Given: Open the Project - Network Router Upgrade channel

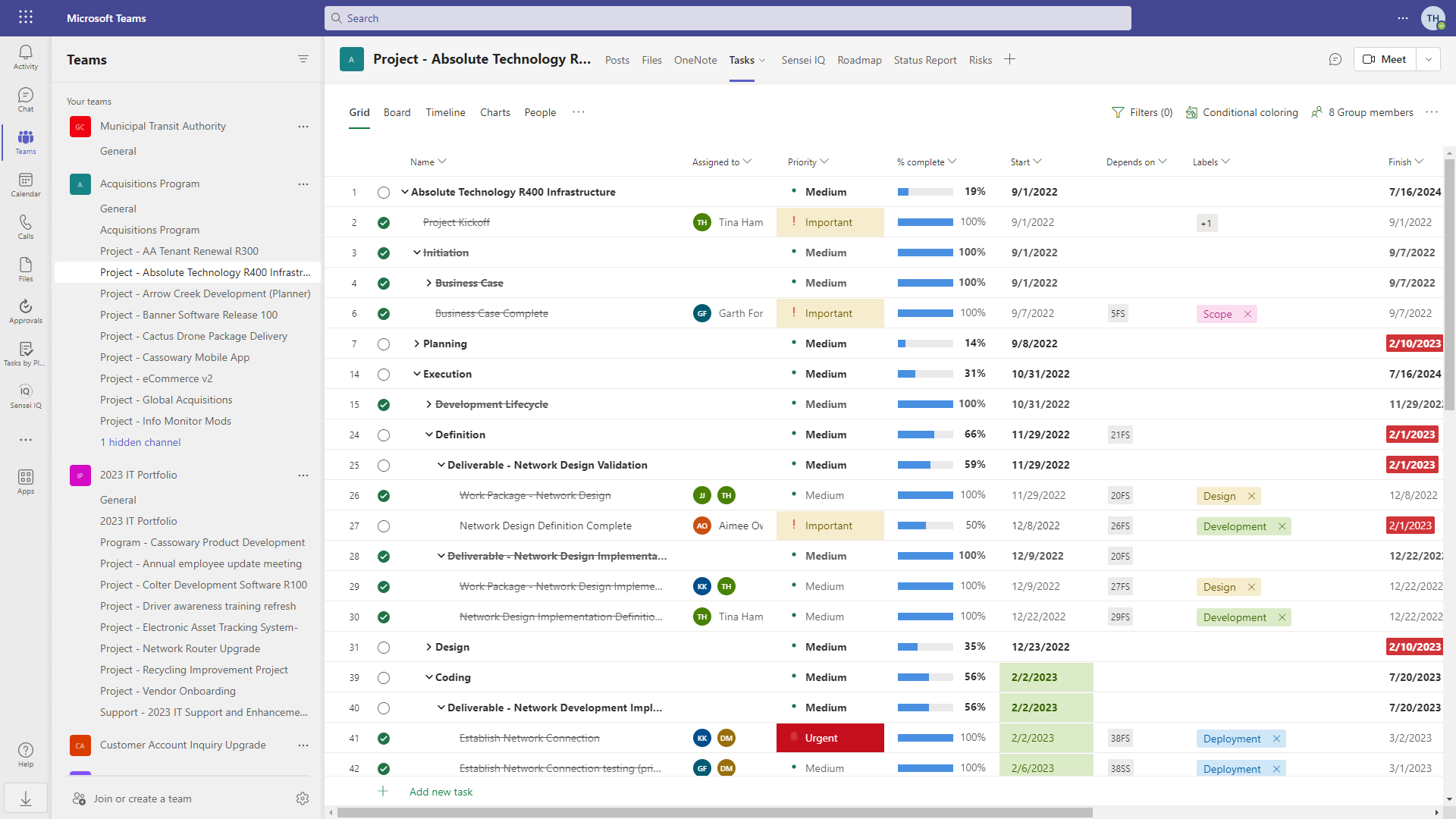Looking at the screenshot, I should point(180,648).
